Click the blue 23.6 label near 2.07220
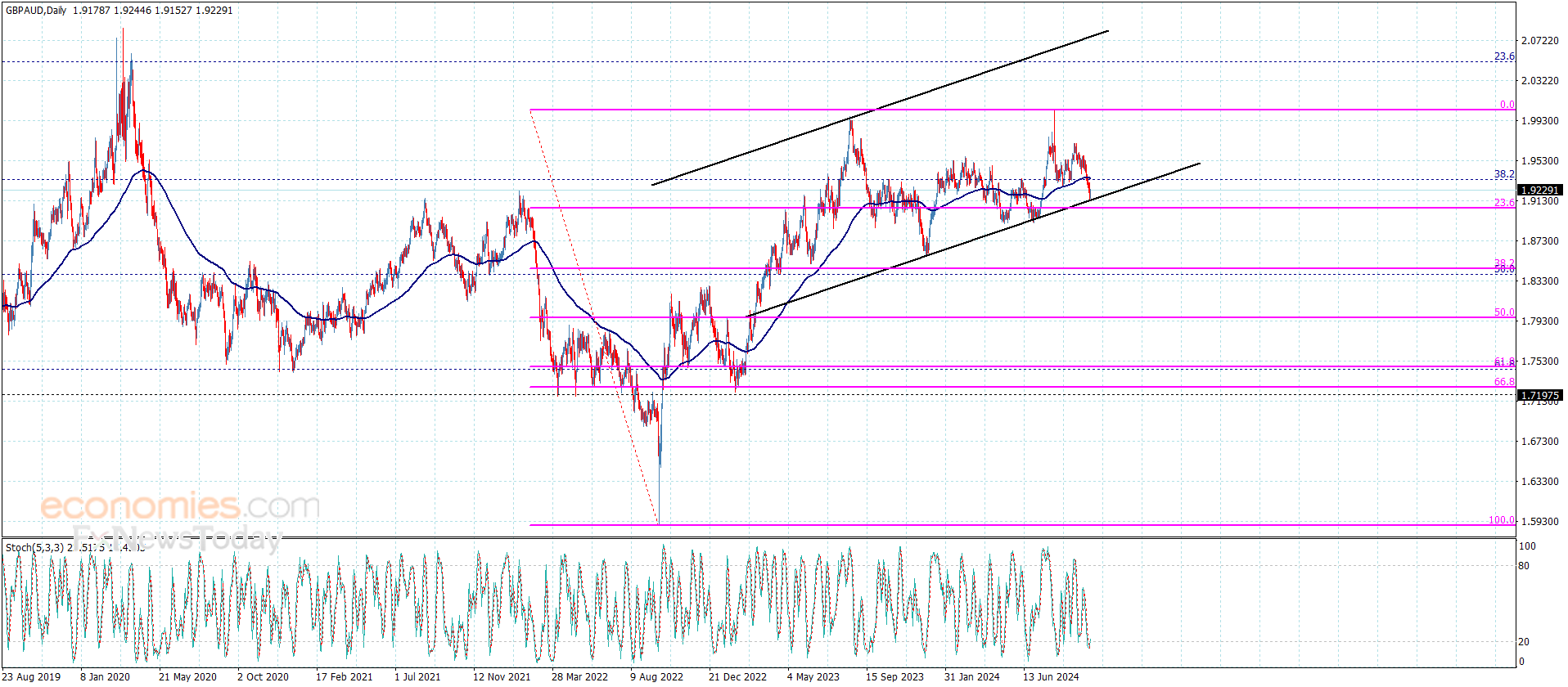The image size is (1568, 687). point(1504,56)
